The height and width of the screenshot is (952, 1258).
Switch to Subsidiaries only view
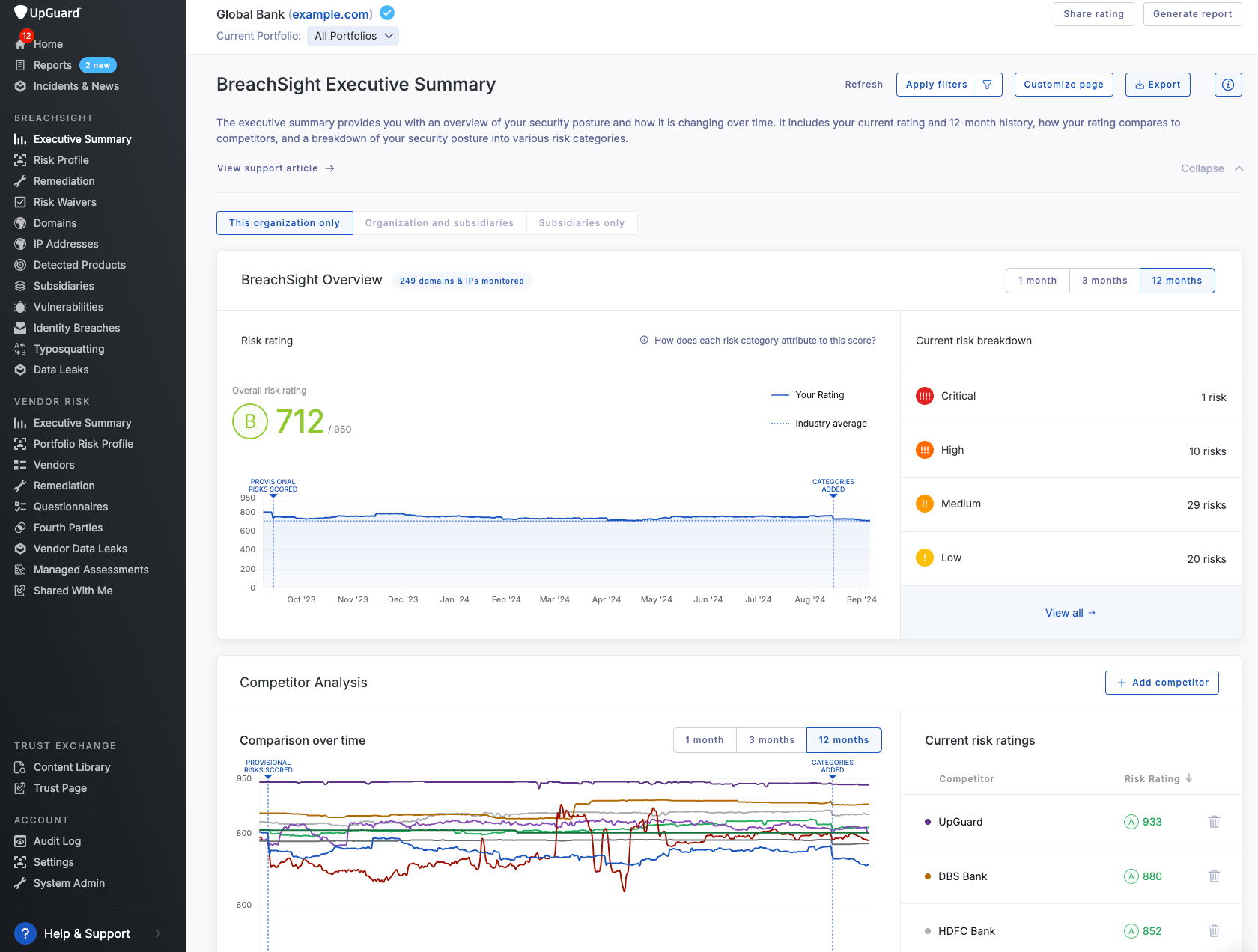coord(582,223)
